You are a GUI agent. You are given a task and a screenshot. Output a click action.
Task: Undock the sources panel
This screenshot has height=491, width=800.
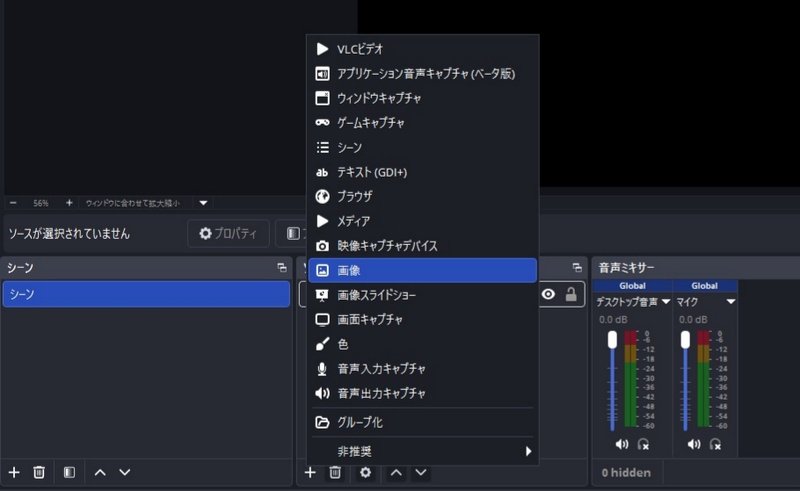[x=577, y=267]
